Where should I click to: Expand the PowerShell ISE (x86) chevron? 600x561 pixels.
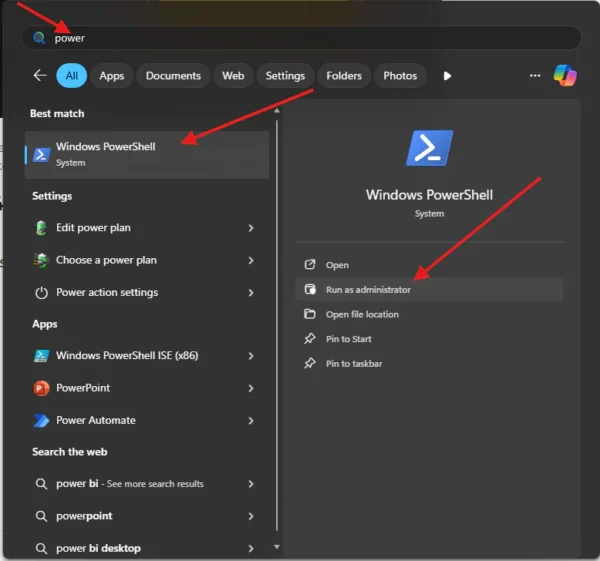(251, 356)
